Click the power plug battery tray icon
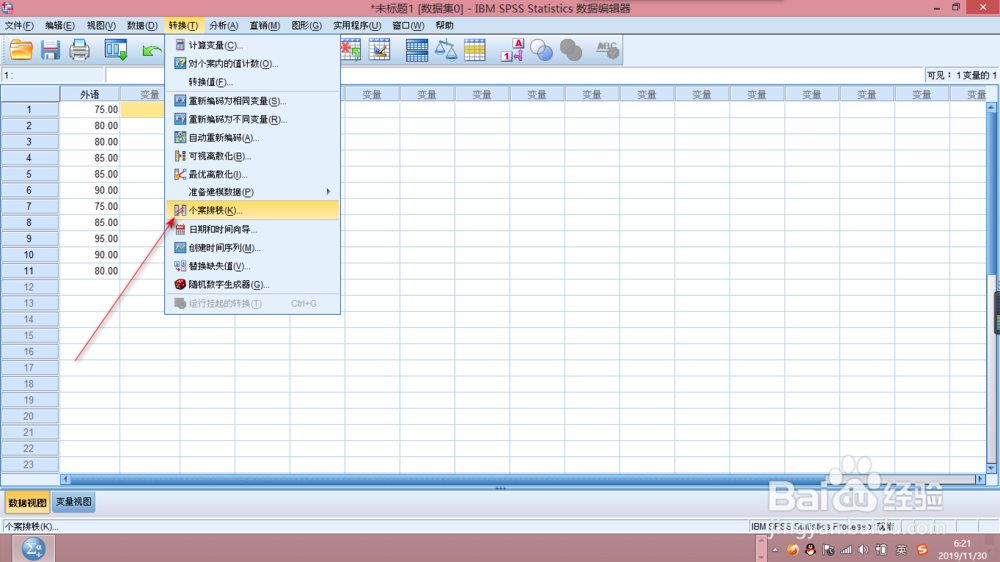 [x=881, y=549]
